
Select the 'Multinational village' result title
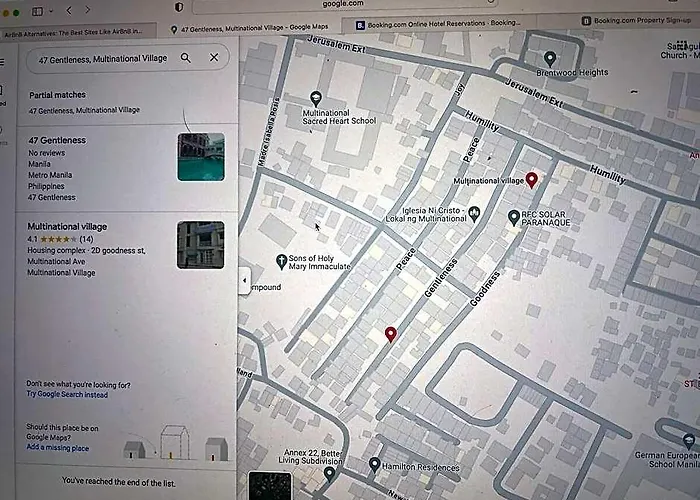pyautogui.click(x=67, y=226)
